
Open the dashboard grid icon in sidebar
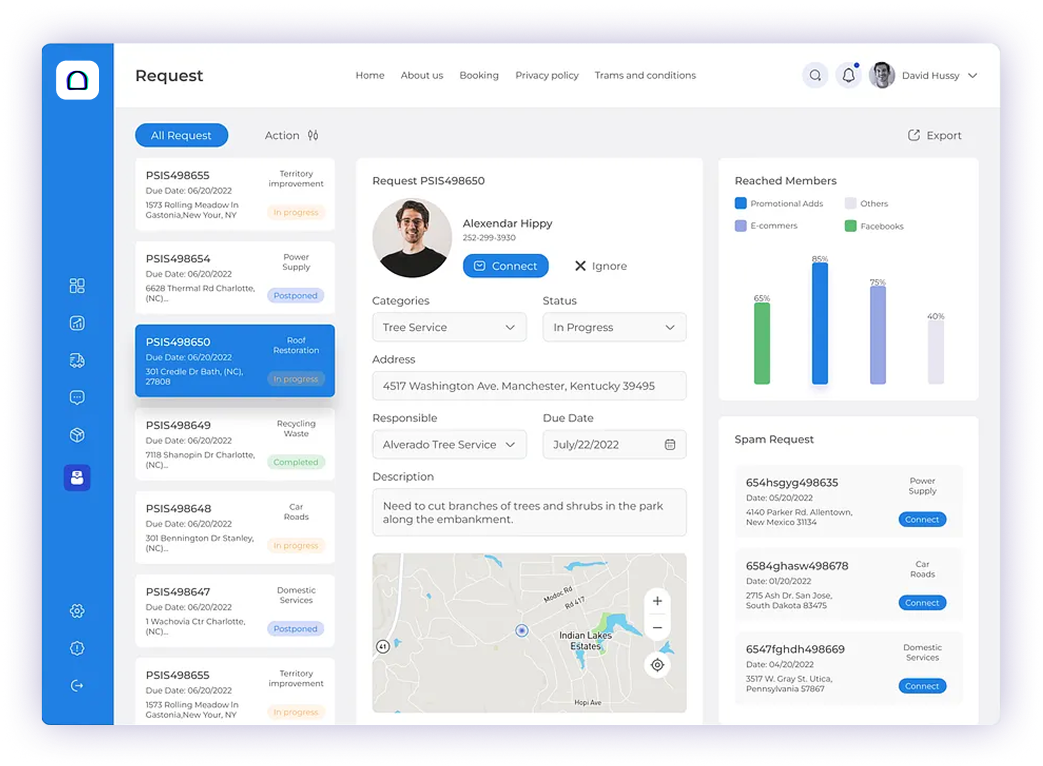click(77, 286)
